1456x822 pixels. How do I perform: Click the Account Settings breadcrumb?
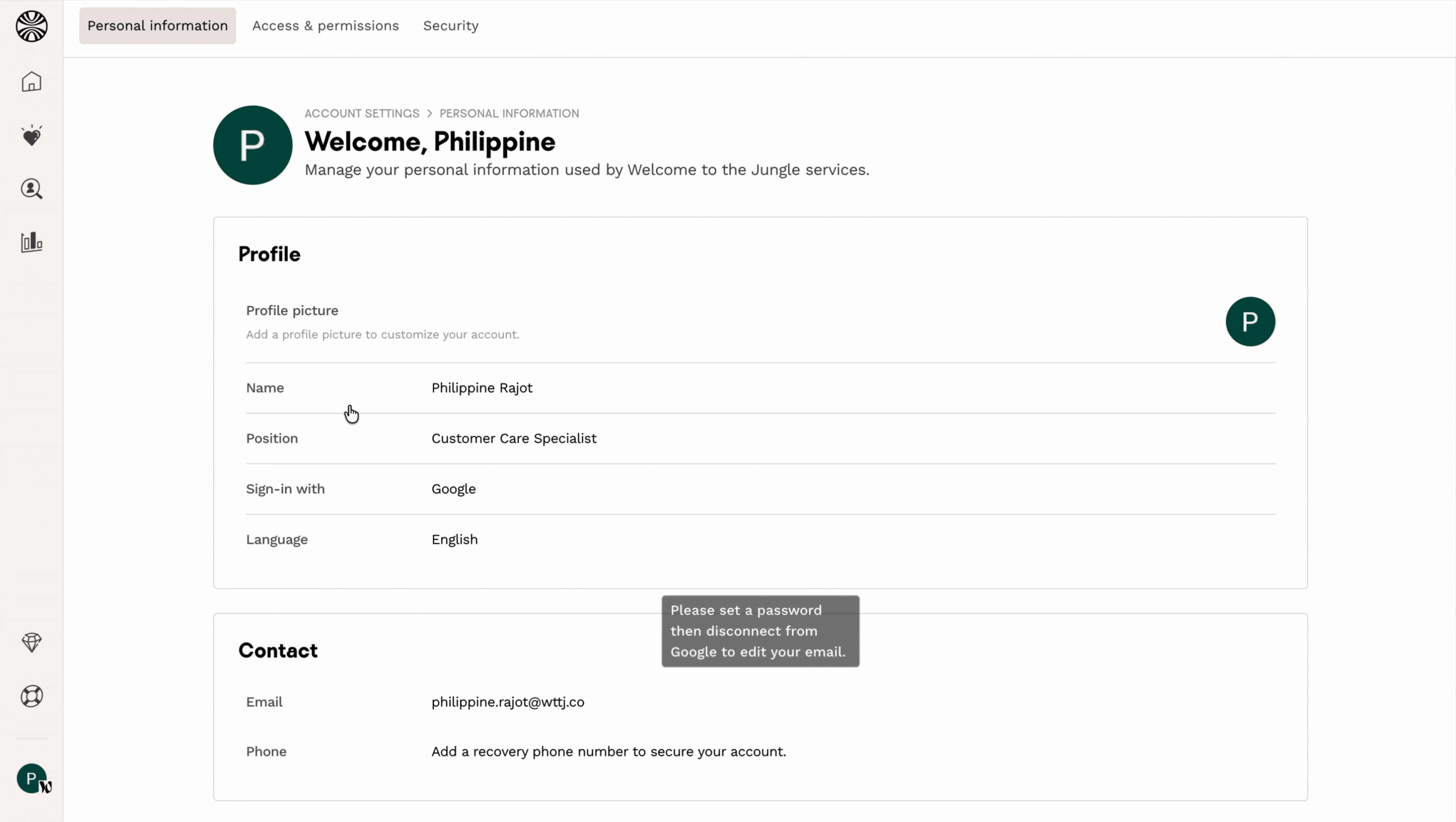(362, 114)
